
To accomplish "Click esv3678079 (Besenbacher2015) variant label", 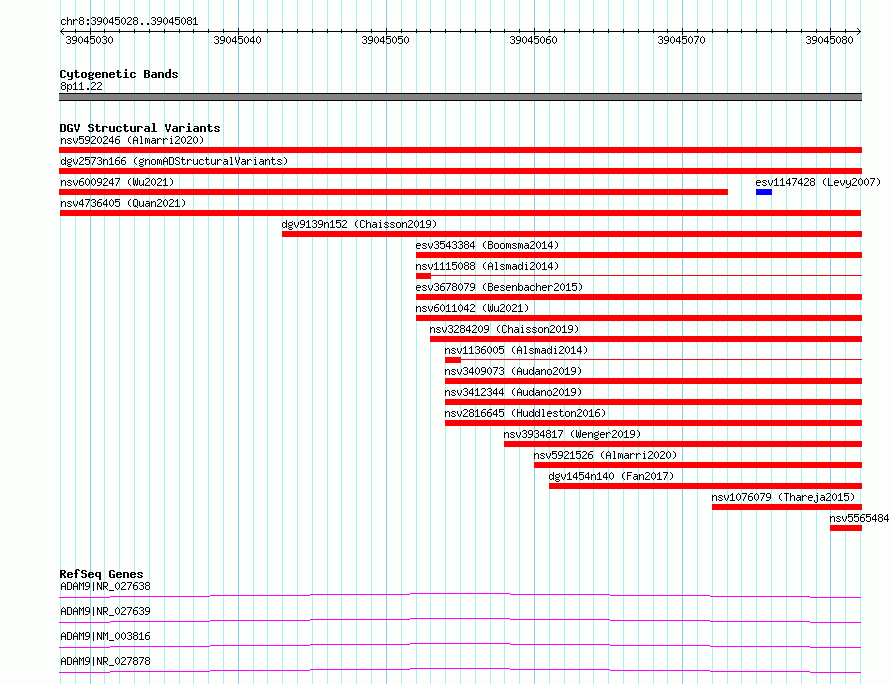I will [x=499, y=287].
